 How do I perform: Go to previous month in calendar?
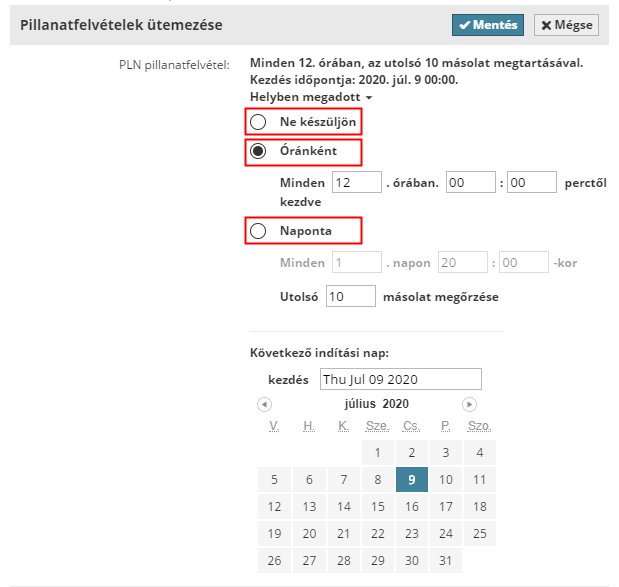(264, 404)
